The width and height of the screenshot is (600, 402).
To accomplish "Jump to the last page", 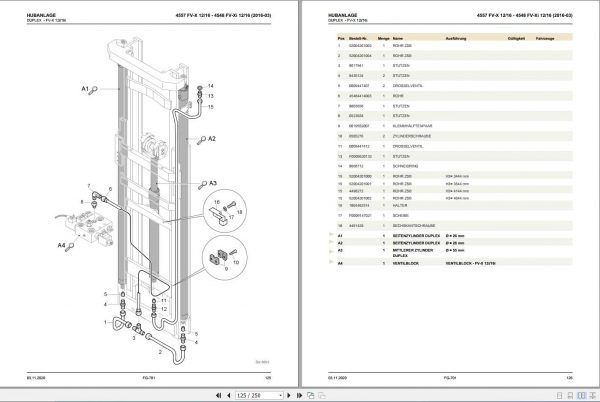I will tap(299, 395).
